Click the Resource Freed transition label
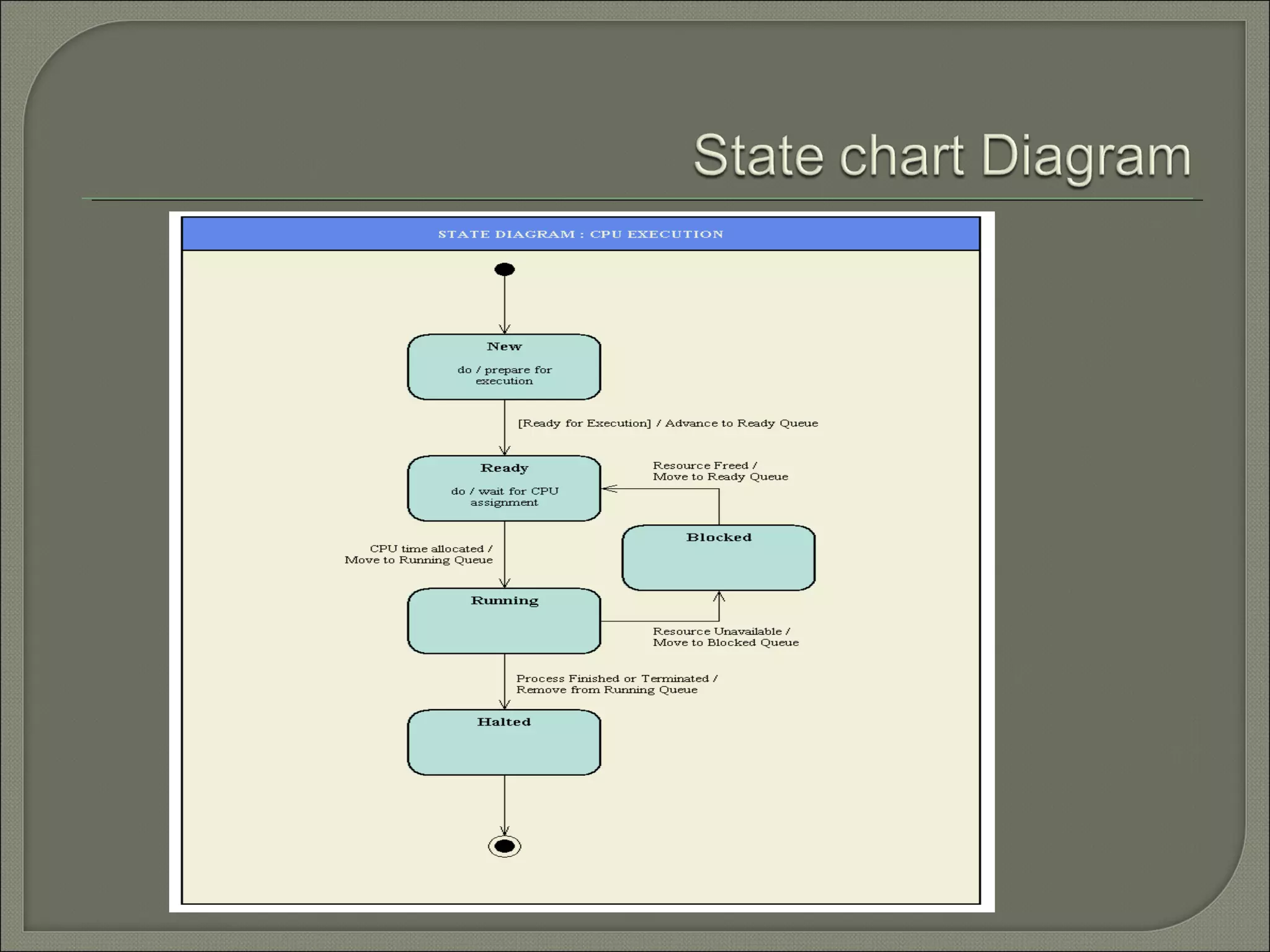This screenshot has width=1270, height=952. coord(720,471)
